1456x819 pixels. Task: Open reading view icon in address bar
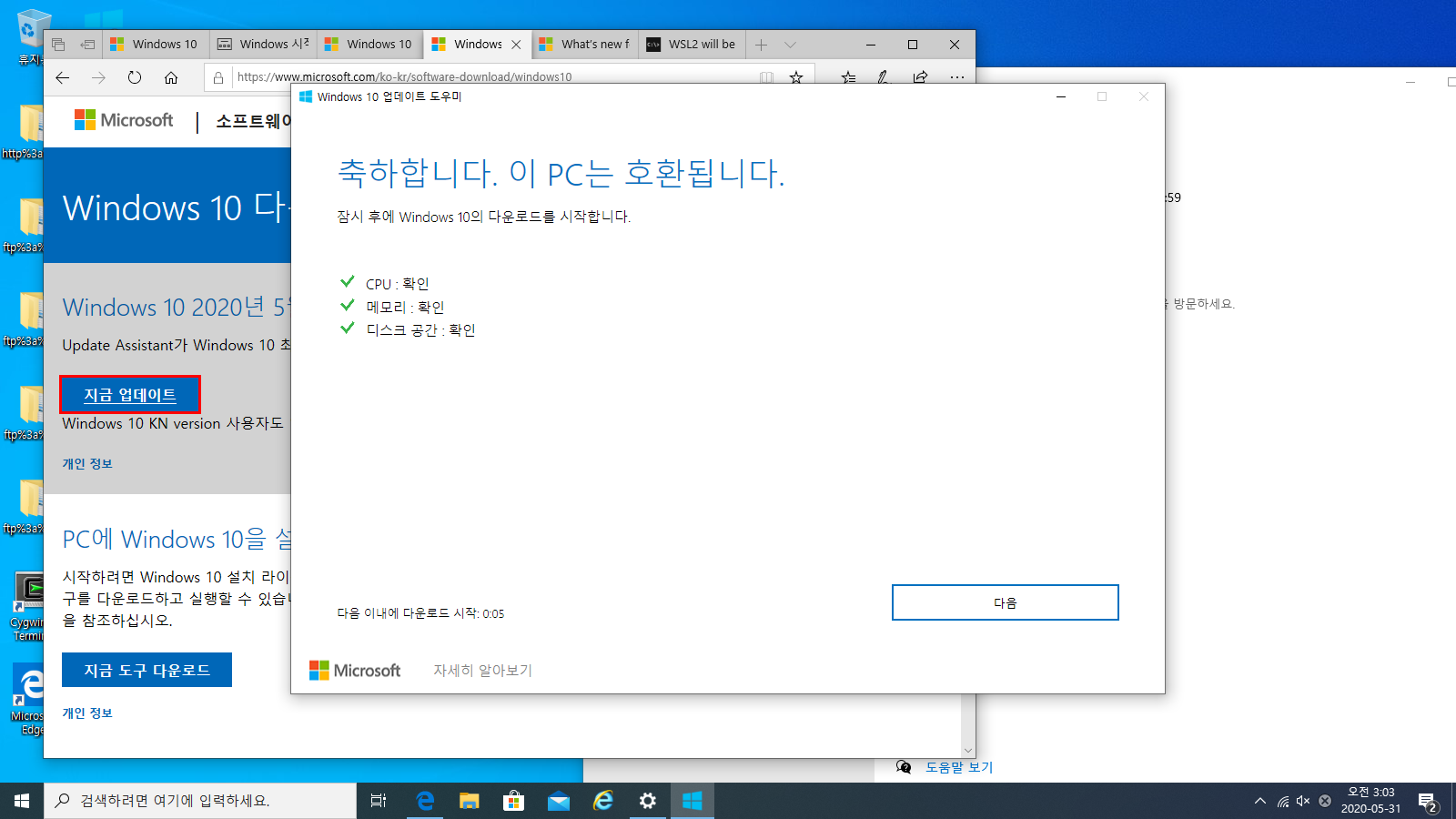[x=767, y=77]
